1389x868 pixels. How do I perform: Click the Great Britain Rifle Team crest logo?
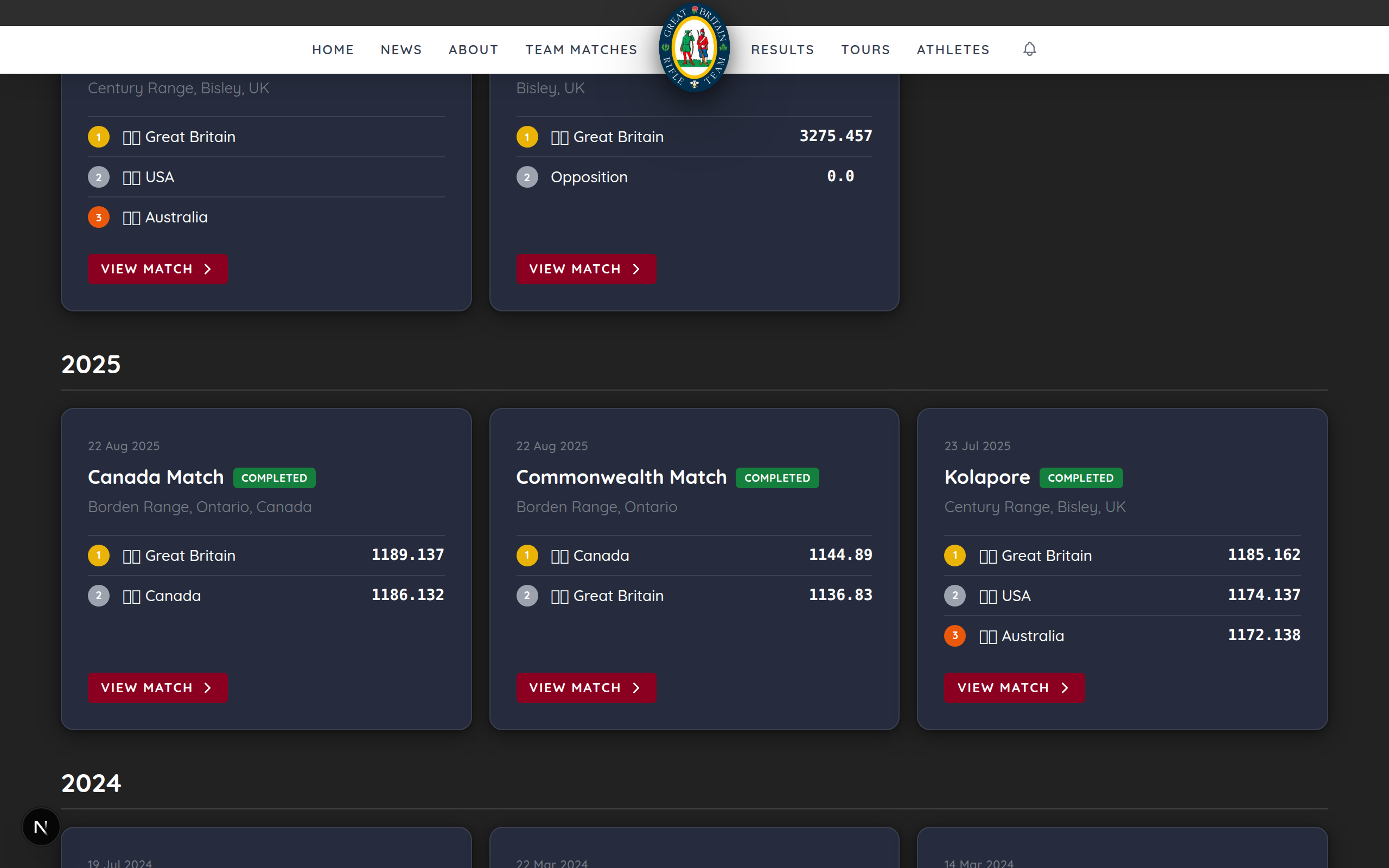(694, 48)
